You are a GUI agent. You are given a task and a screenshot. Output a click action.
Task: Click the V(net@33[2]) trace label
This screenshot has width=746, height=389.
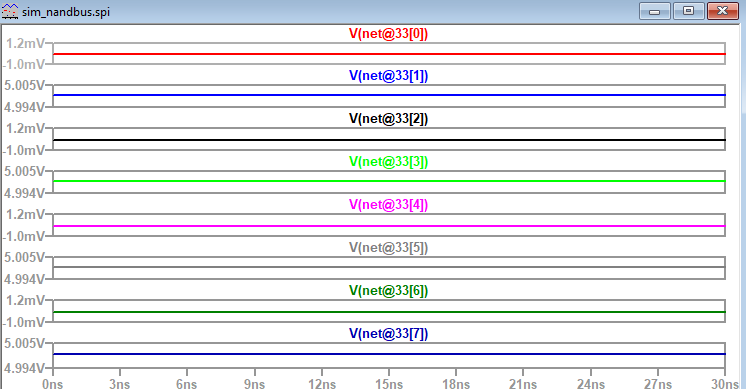click(x=388, y=118)
